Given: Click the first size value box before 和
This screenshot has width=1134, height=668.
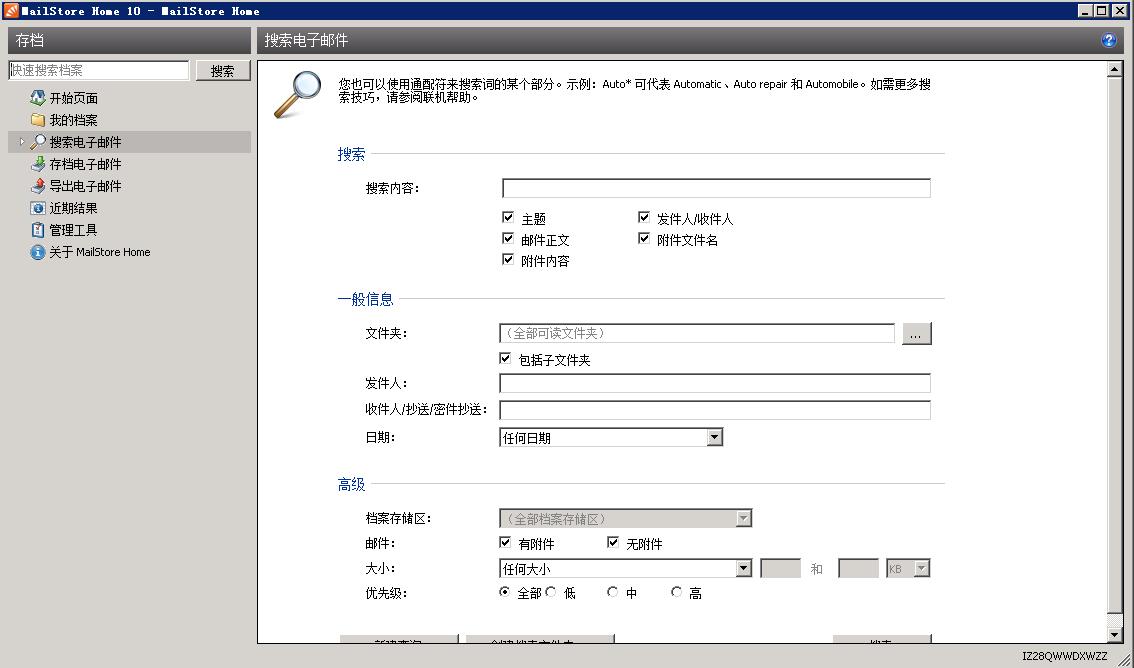Looking at the screenshot, I should click(780, 568).
